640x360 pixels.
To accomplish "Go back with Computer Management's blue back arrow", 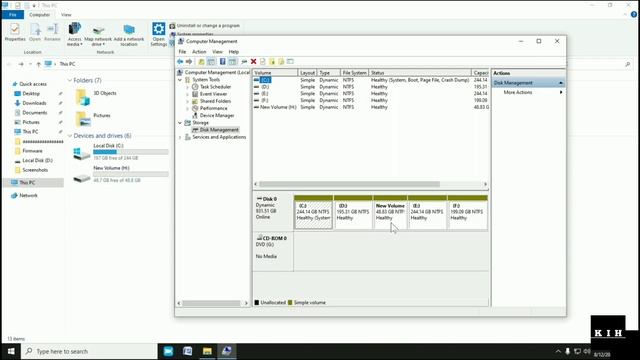I will point(180,62).
